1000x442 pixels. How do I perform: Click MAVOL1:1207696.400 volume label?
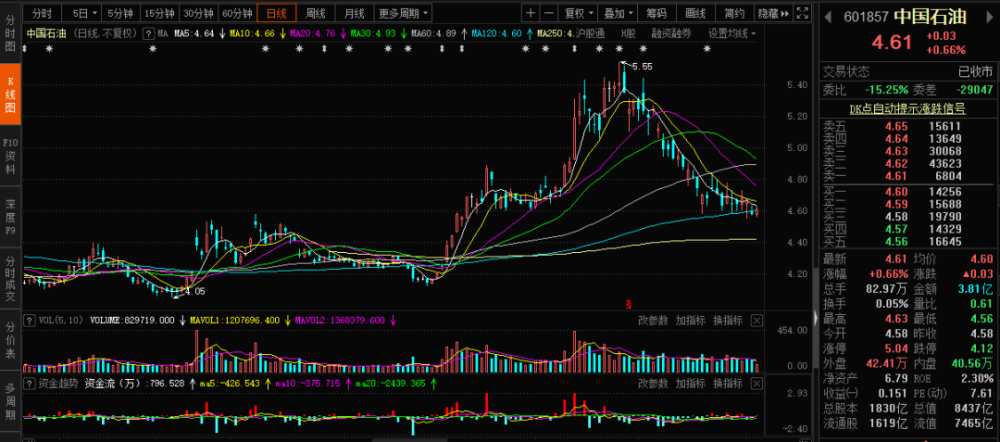pyautogui.click(x=235, y=321)
